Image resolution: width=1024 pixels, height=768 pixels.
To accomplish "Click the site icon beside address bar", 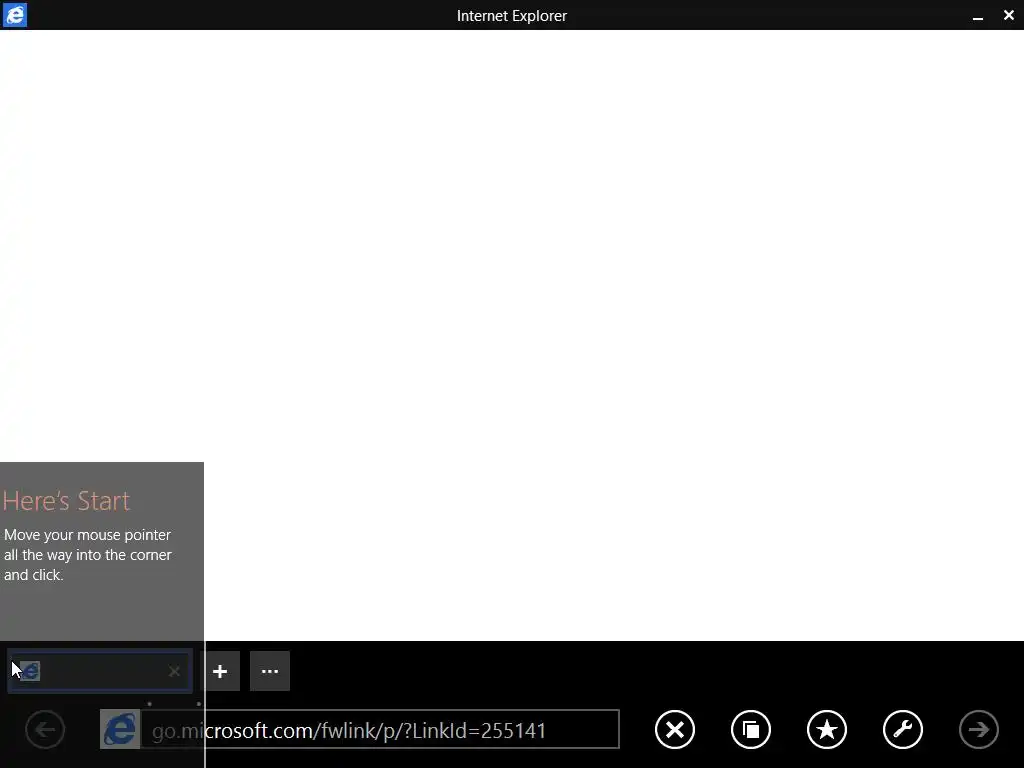I will pos(120,729).
